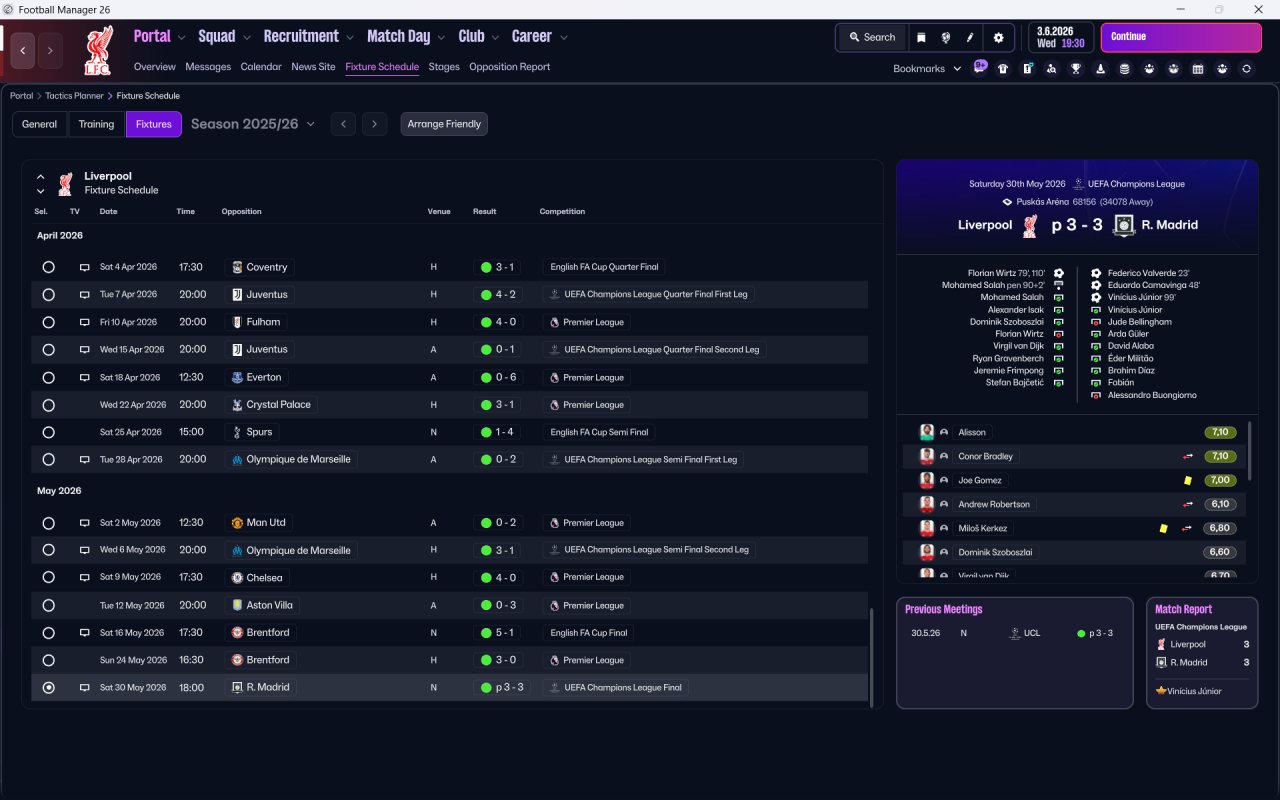Open the Overview sub-tab
This screenshot has height=800, width=1280.
(155, 67)
